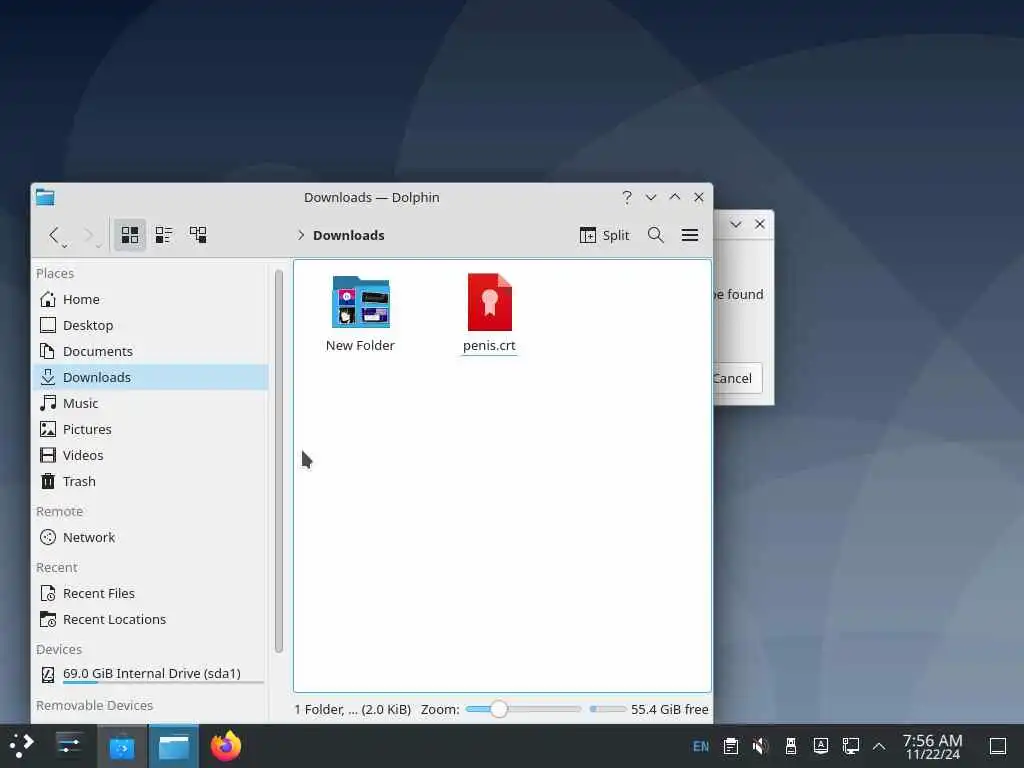Open Recent Locations in the sidebar
Image resolution: width=1024 pixels, height=768 pixels.
pyautogui.click(x=150, y=620)
